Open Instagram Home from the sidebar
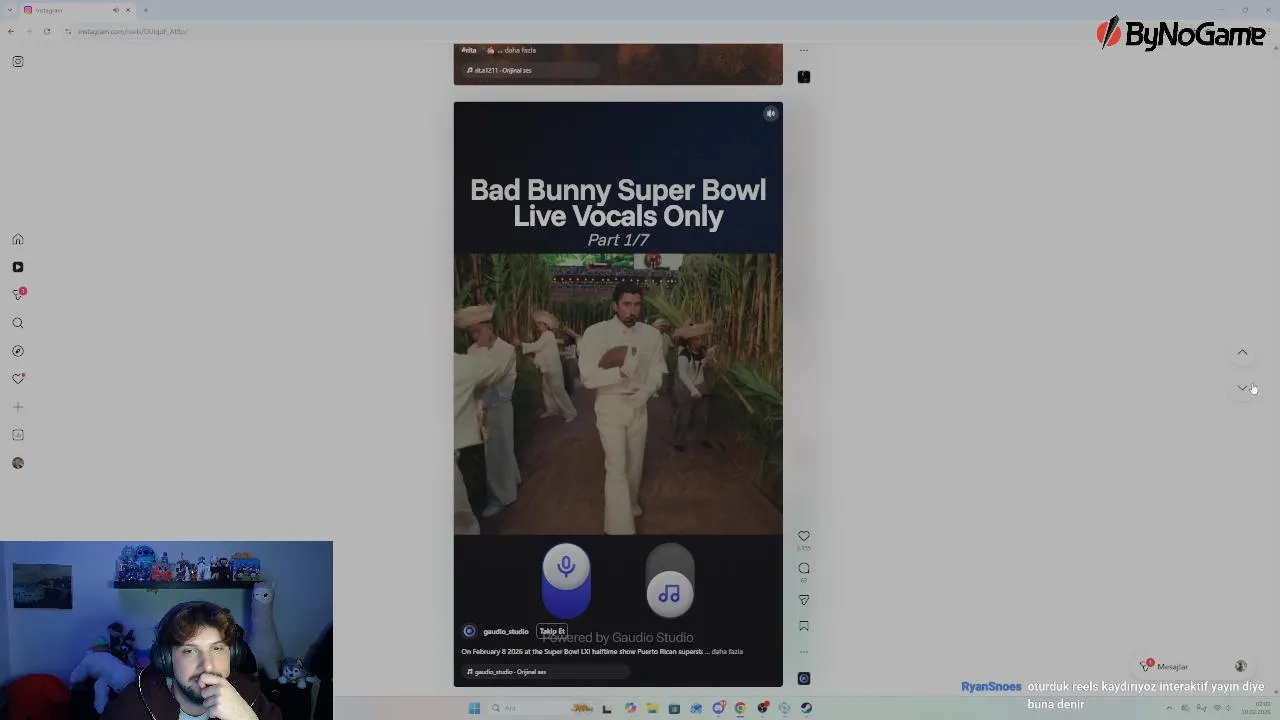Screen dimensions: 1280x720 click(x=18, y=239)
